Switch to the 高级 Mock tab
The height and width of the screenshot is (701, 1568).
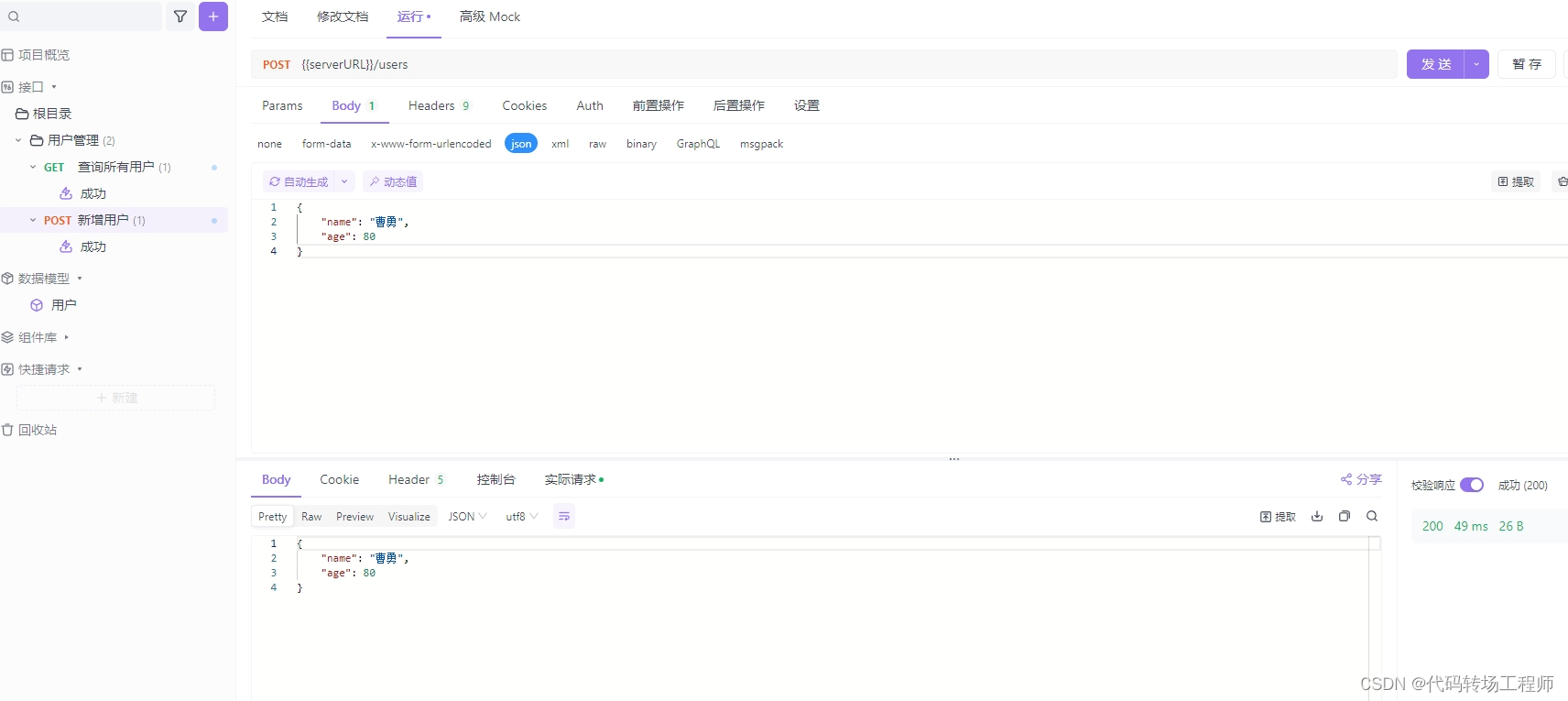[490, 16]
